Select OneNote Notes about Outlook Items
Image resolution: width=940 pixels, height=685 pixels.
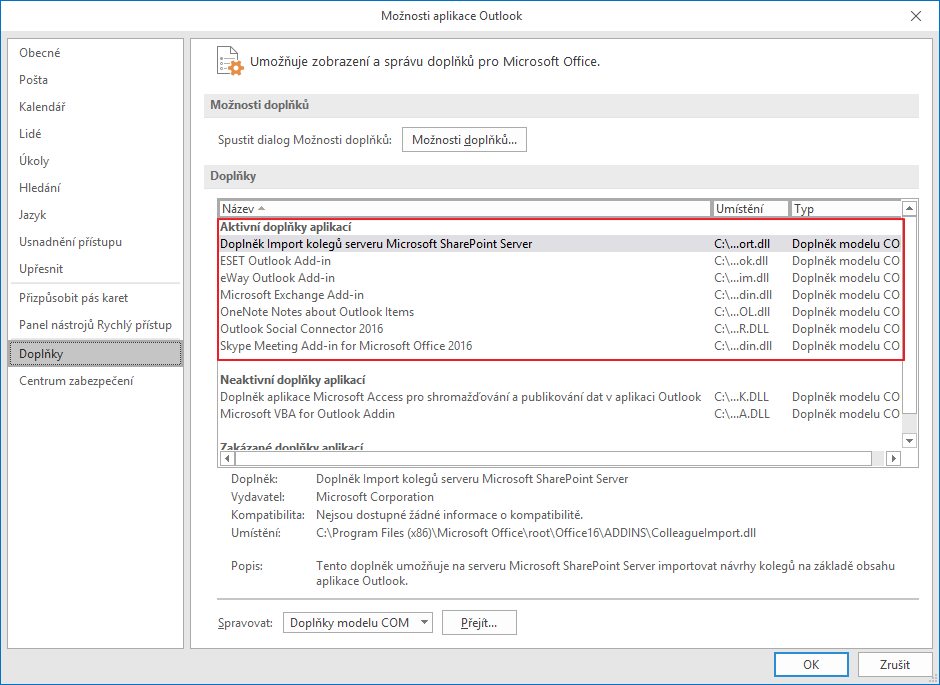tap(560, 312)
